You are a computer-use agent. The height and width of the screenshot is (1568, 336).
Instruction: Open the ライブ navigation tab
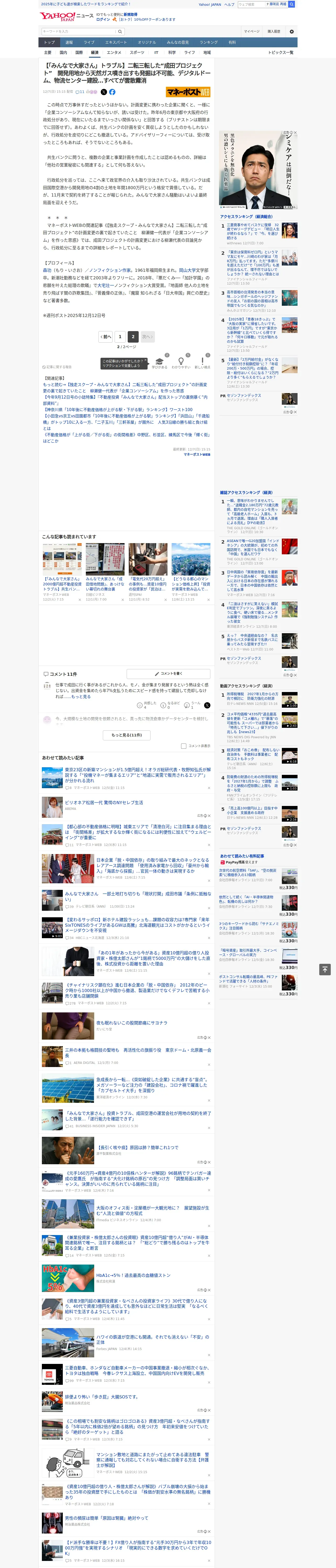[89, 43]
